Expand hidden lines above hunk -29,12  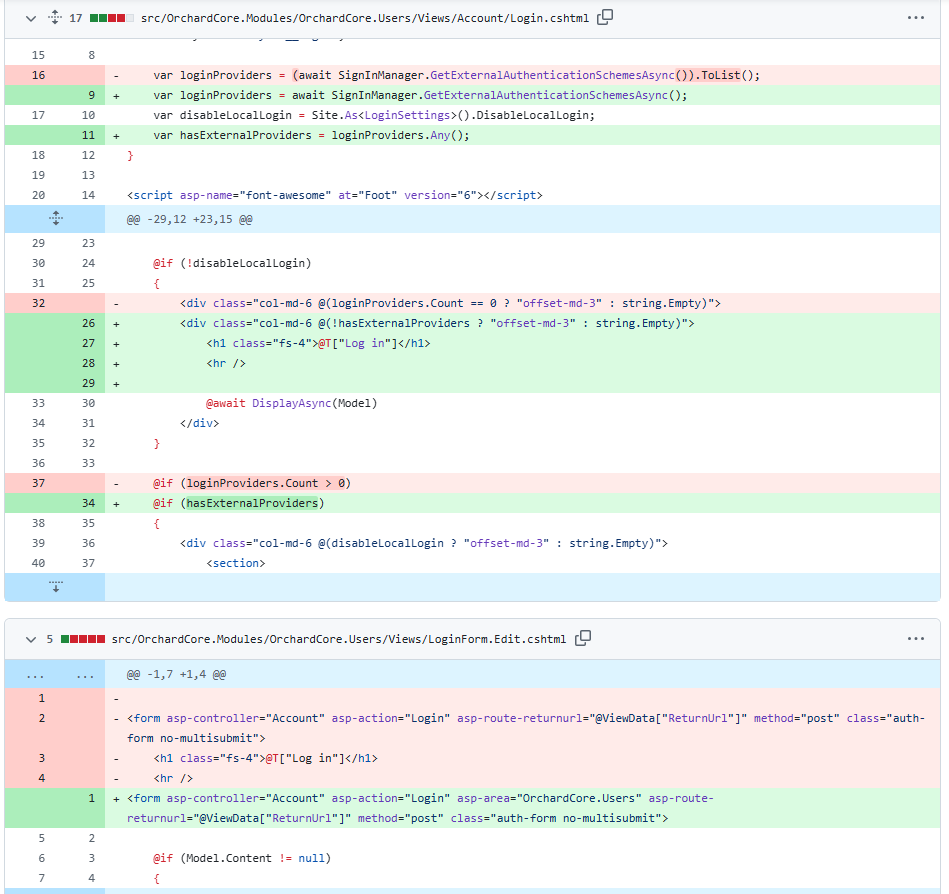(55, 219)
